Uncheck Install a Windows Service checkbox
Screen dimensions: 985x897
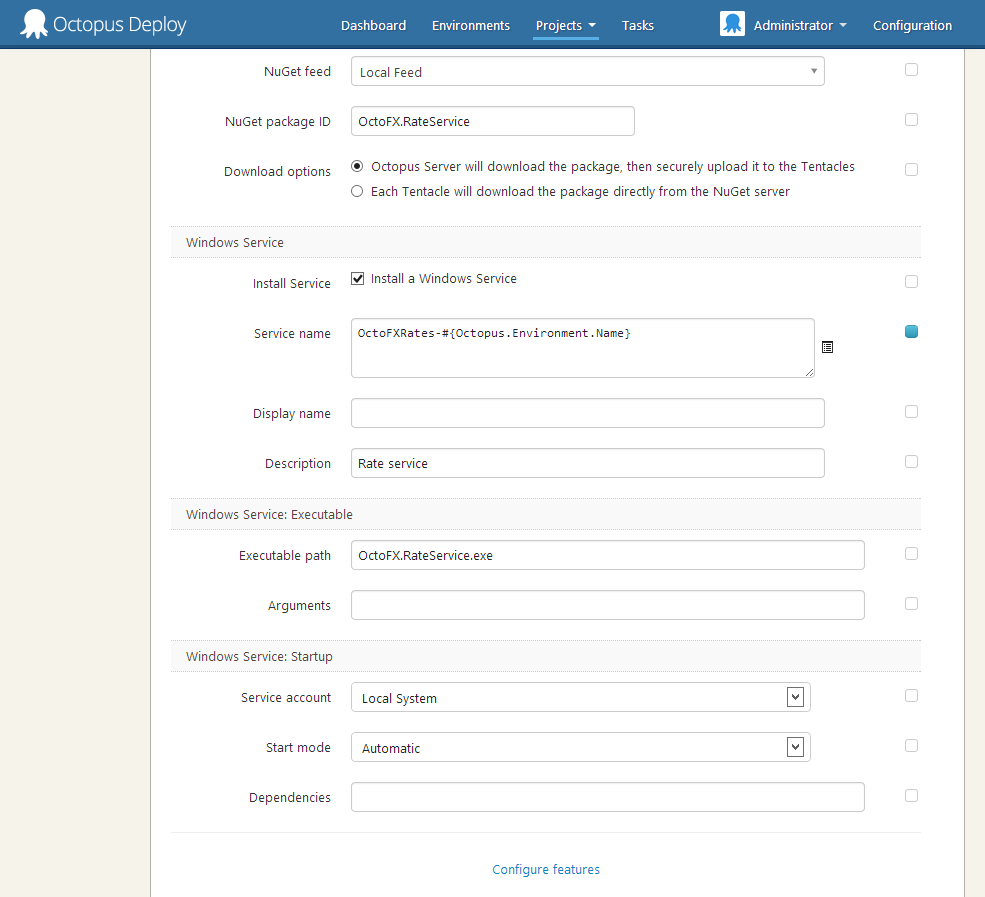click(358, 279)
